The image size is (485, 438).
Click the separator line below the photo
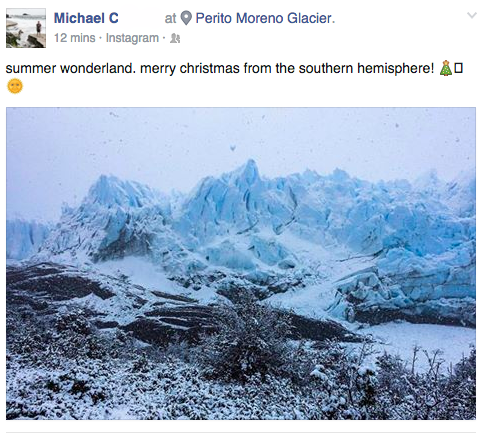pos(241,433)
